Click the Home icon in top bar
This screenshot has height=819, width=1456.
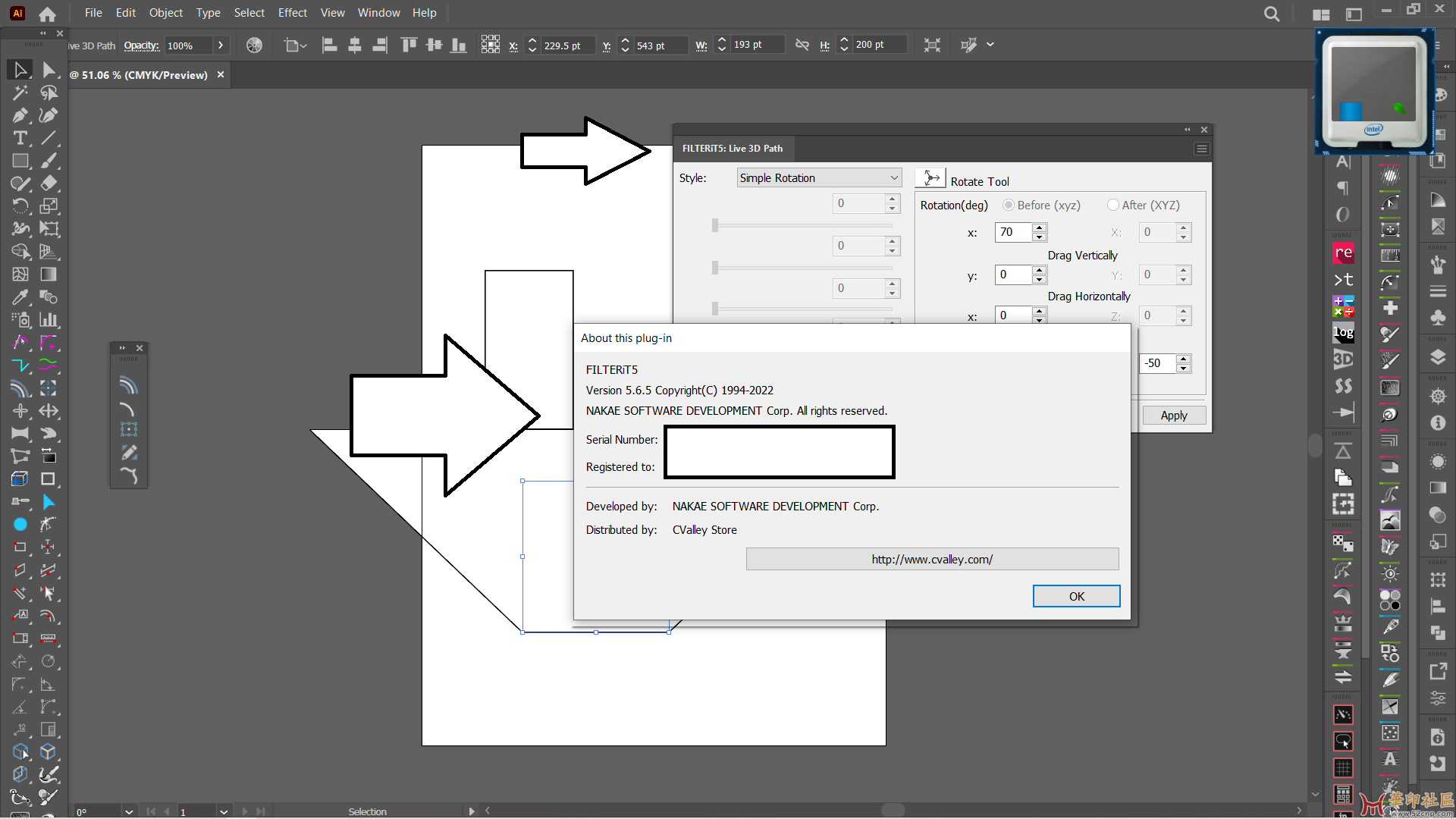click(47, 14)
